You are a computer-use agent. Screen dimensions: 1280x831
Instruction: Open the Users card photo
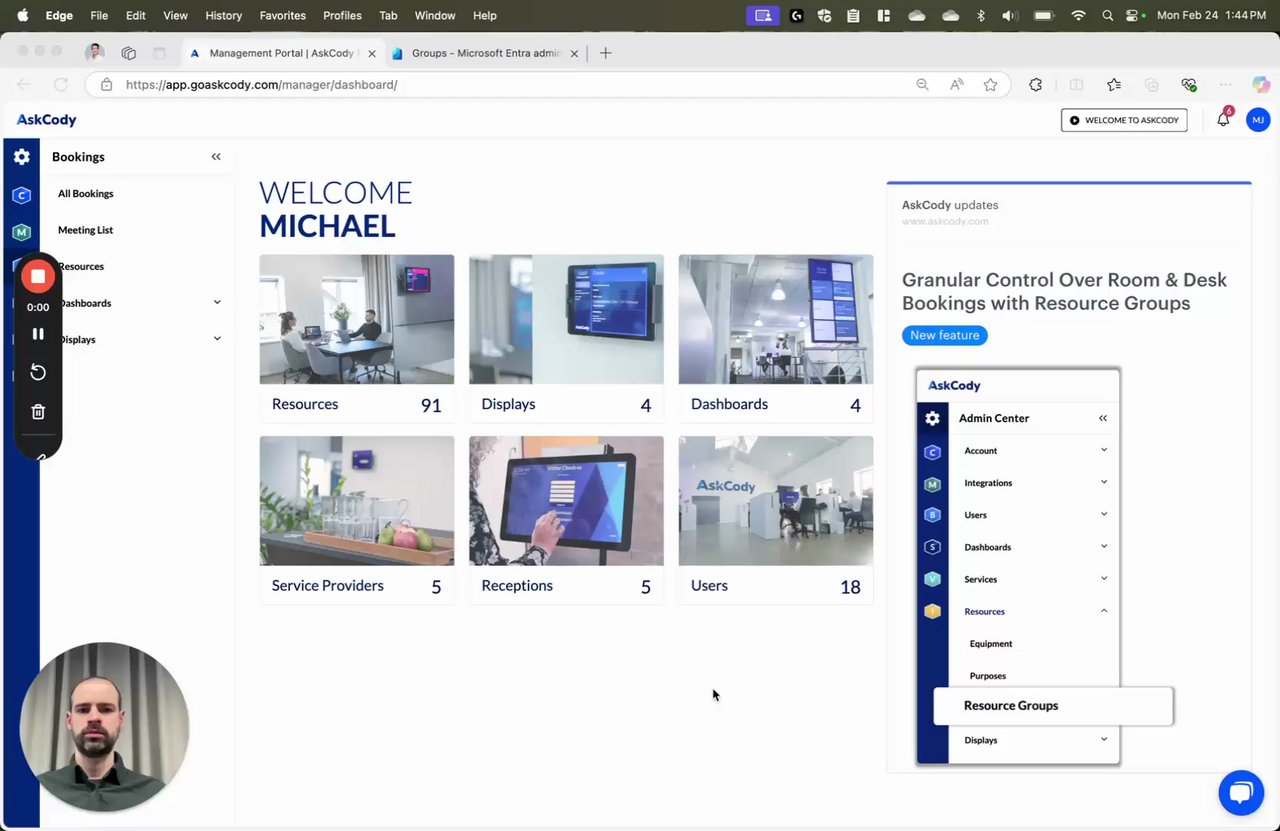pyautogui.click(x=776, y=501)
